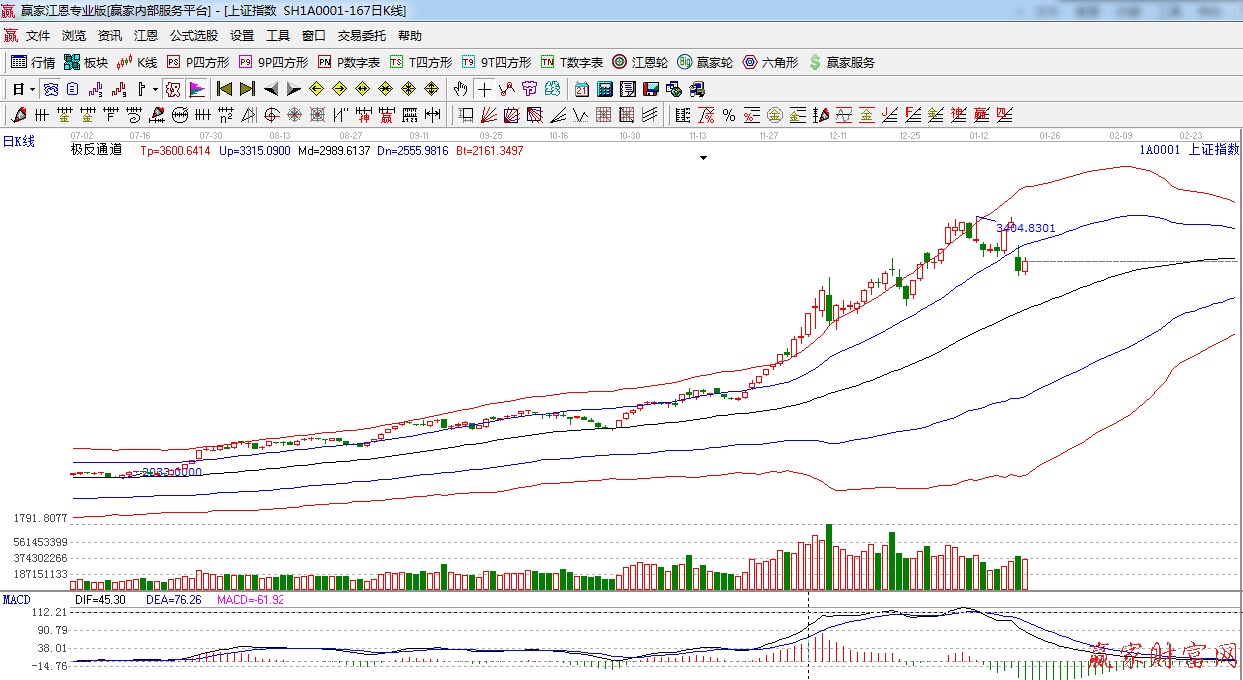Viewport: 1243px width, 680px height.
Task: Open the 板块 sector view
Action: 86,62
